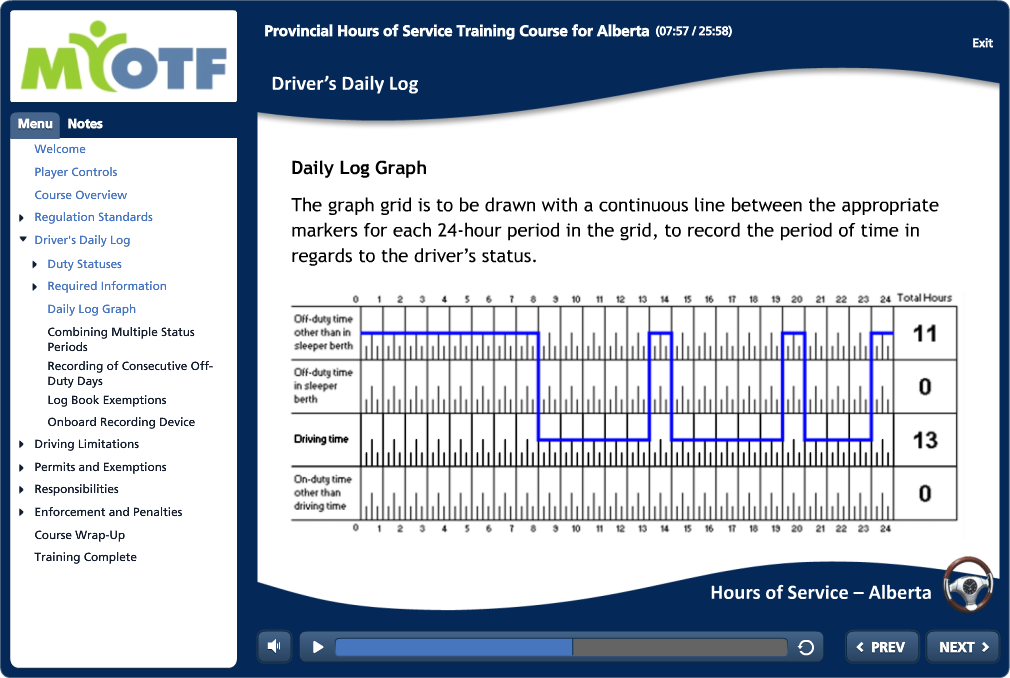This screenshot has height=678, width=1010.
Task: Select the Menu tab
Action: tap(35, 124)
